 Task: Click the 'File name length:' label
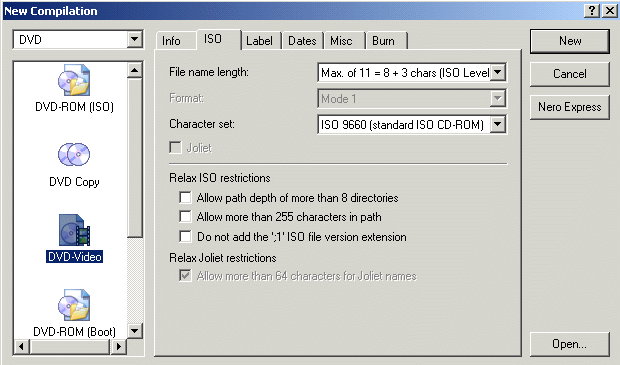(x=209, y=72)
